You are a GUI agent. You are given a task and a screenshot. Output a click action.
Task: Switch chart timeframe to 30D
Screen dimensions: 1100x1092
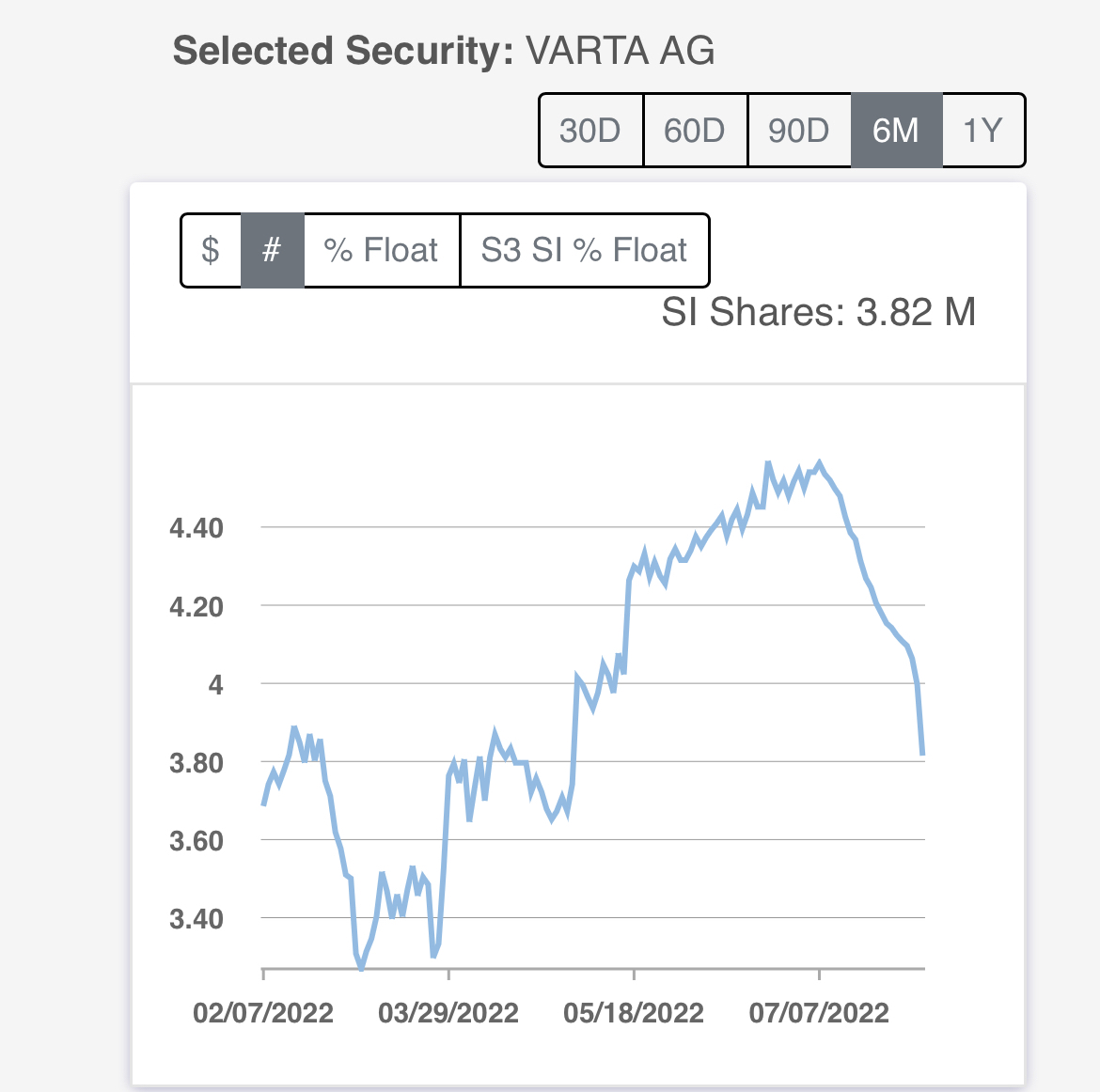click(x=590, y=131)
